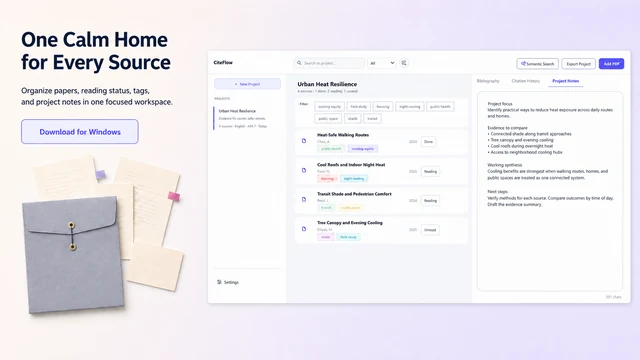Switch to the Bibliography tab
Screen dimensions: 640x360
tap(488, 81)
